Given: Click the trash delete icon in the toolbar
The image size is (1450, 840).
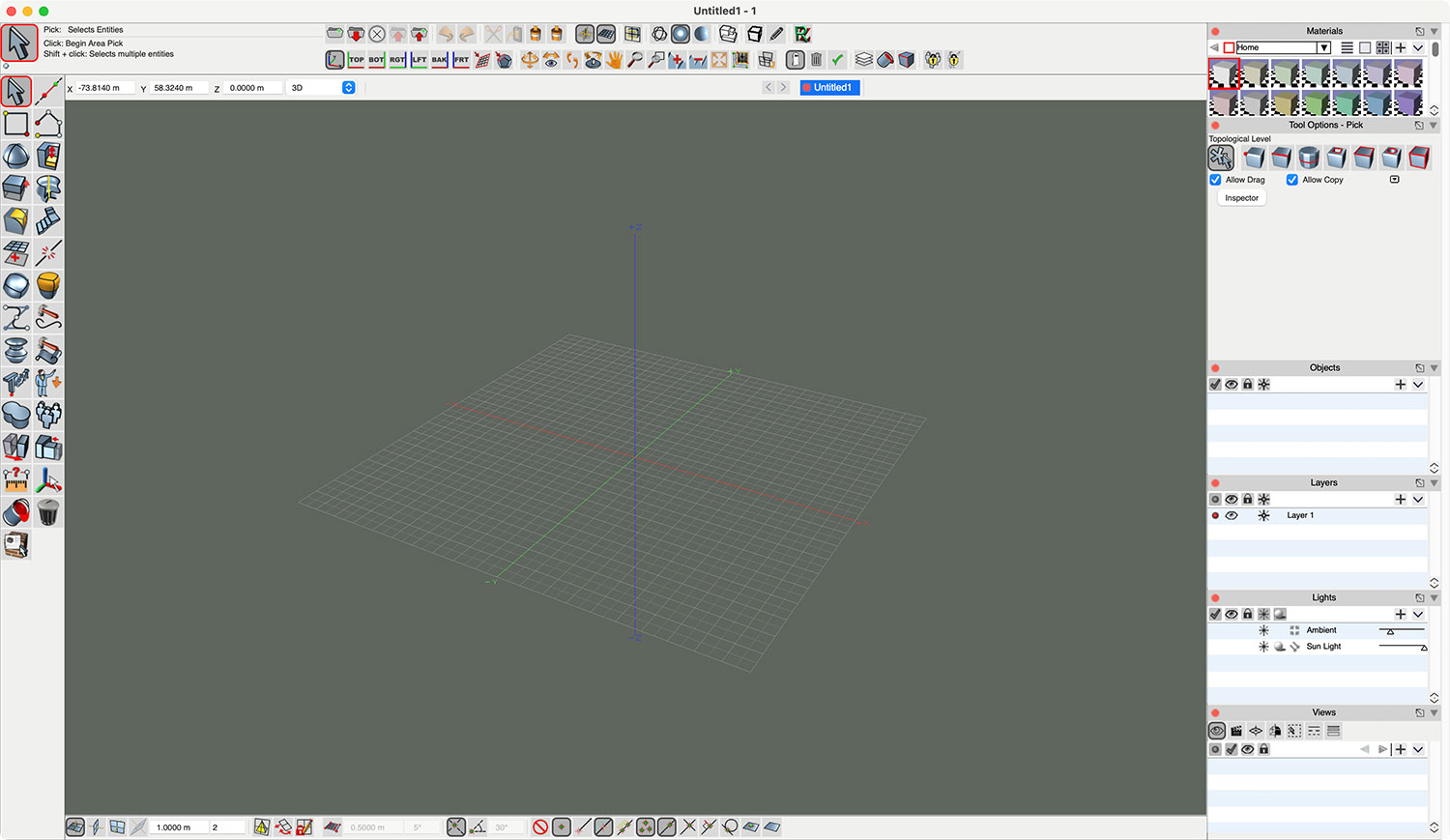Looking at the screenshot, I should (815, 59).
